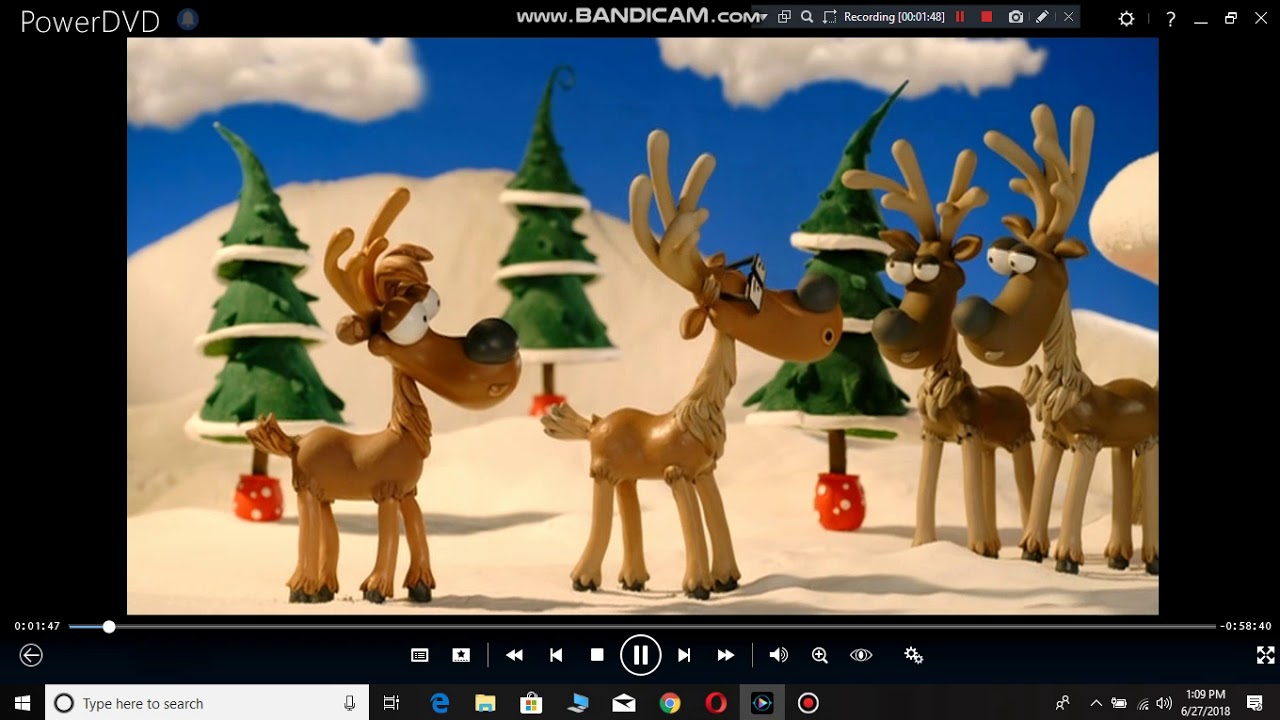This screenshot has height=720, width=1280.
Task: Open the Action Center notifications
Action: point(1256,703)
